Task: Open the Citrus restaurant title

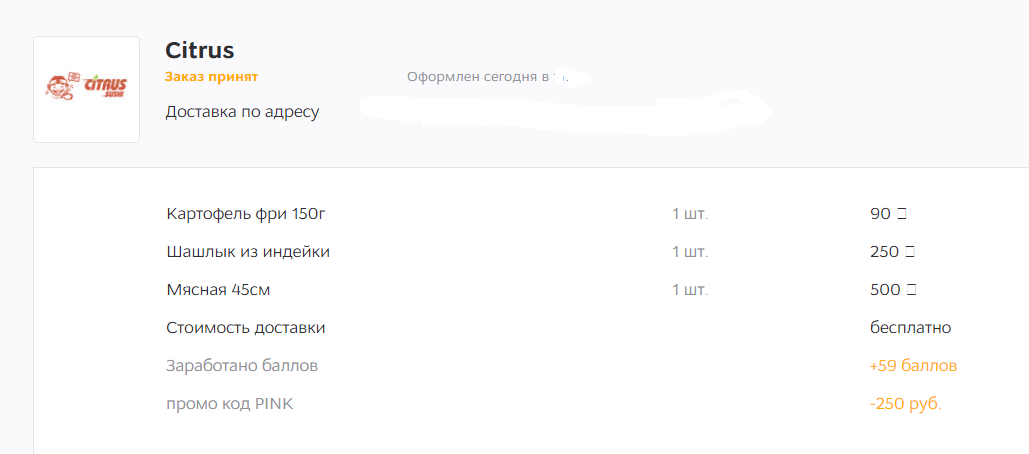Action: pyautogui.click(x=200, y=51)
